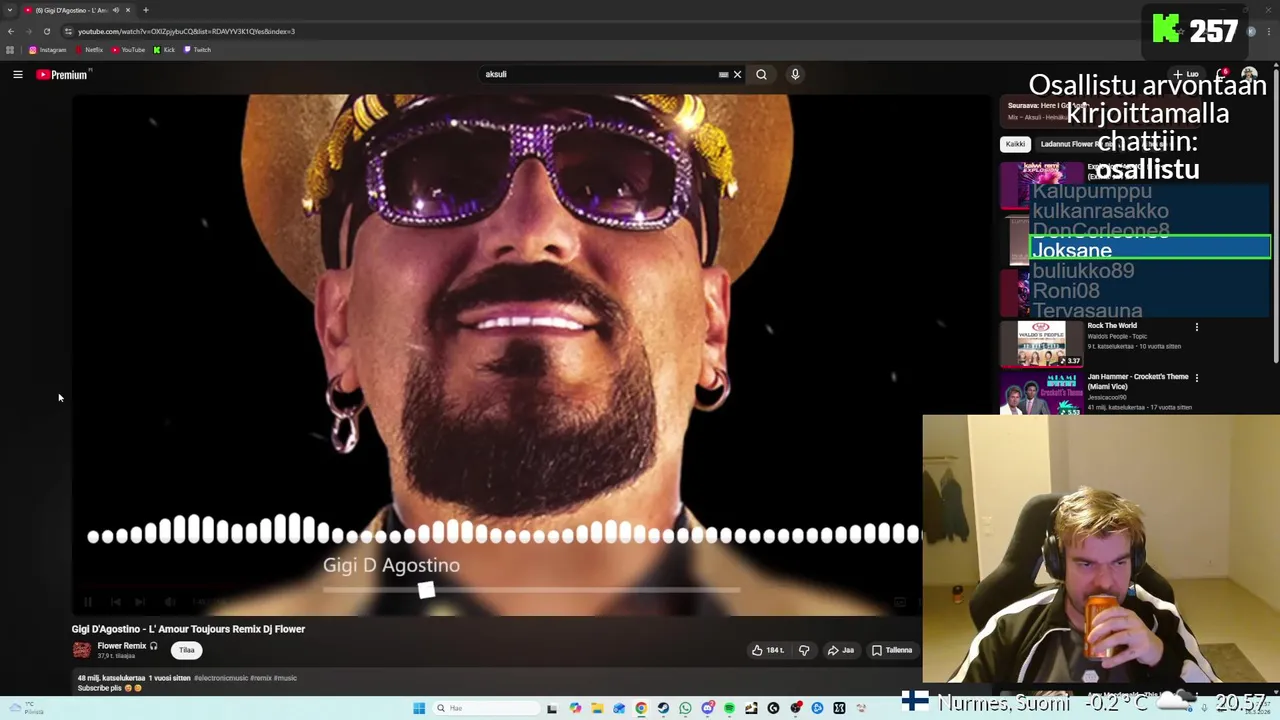Screen dimensions: 1280x720
Task: Open the on-screen keyboard in search box
Action: tap(723, 74)
